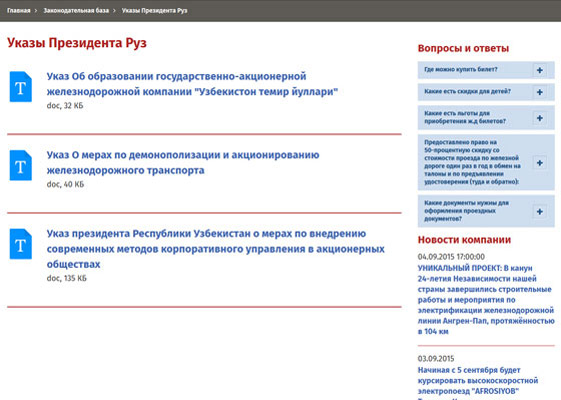Open decree Об образовании государственно-акционерной железнодорожной компании
The height and width of the screenshot is (400, 561).
tap(192, 84)
